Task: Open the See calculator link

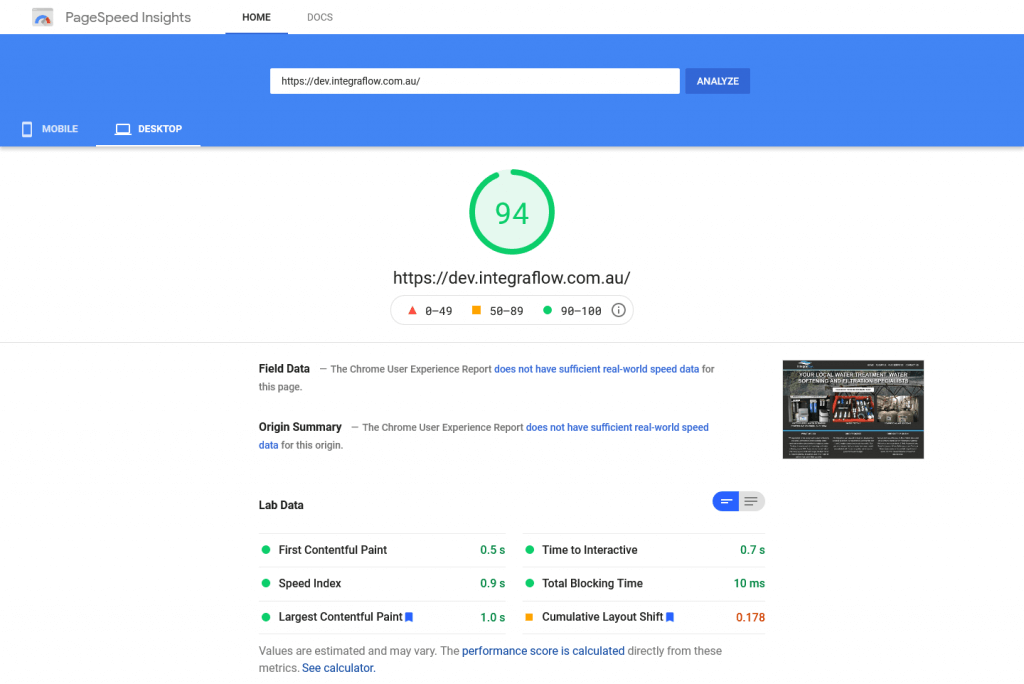Action: click(337, 667)
